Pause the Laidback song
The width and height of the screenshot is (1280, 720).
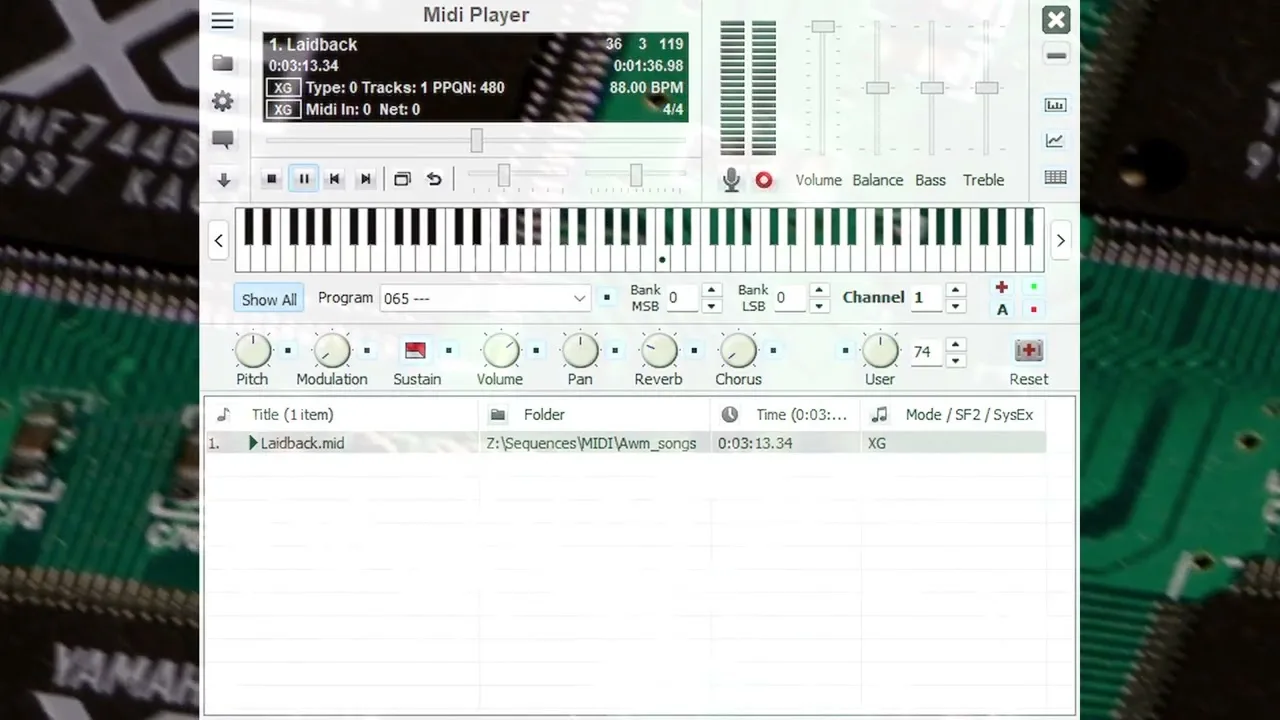303,179
